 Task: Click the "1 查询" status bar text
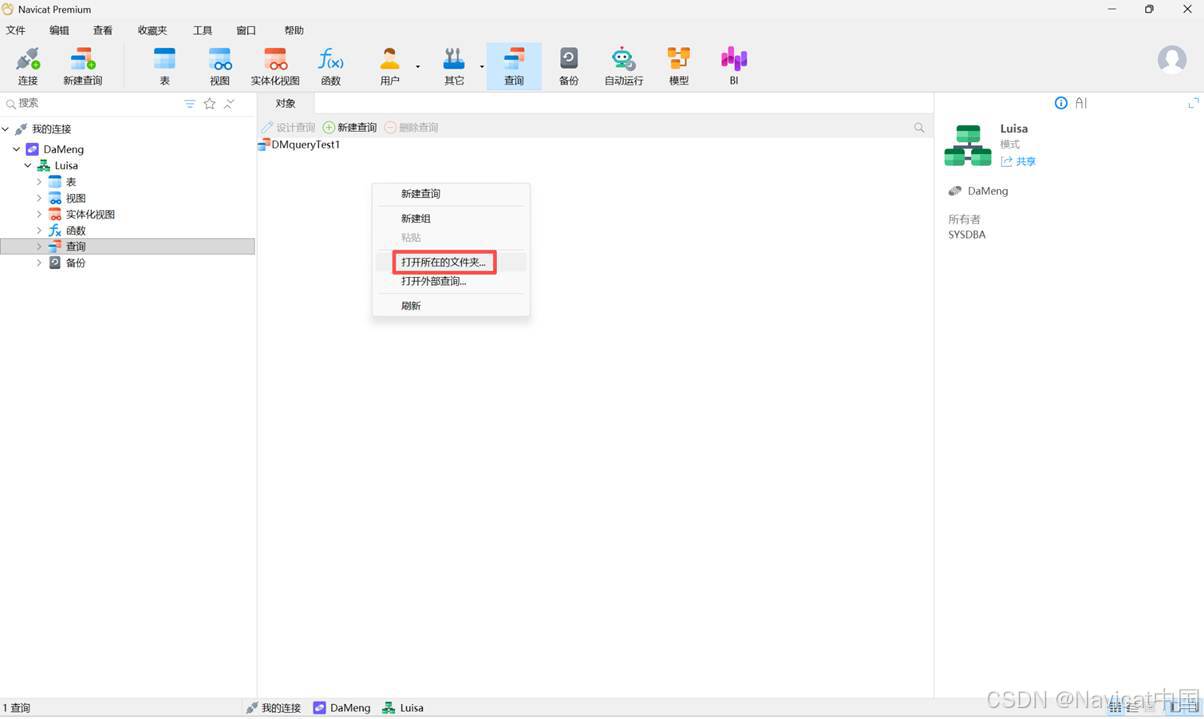point(17,708)
